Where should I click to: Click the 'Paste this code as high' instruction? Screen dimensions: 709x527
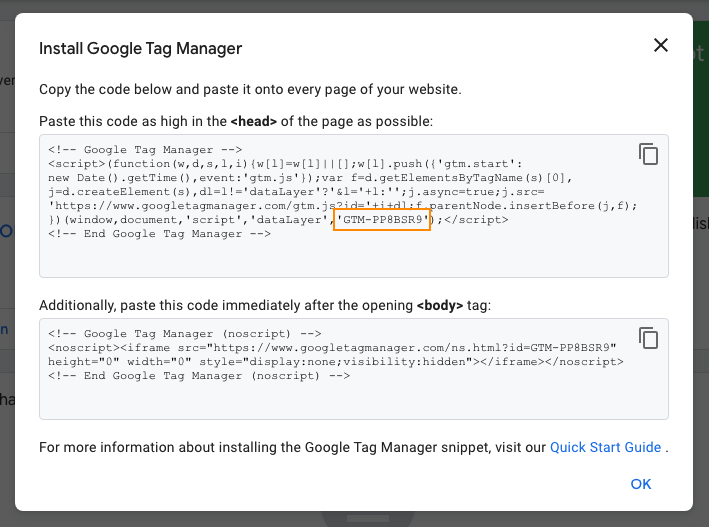coord(236,121)
